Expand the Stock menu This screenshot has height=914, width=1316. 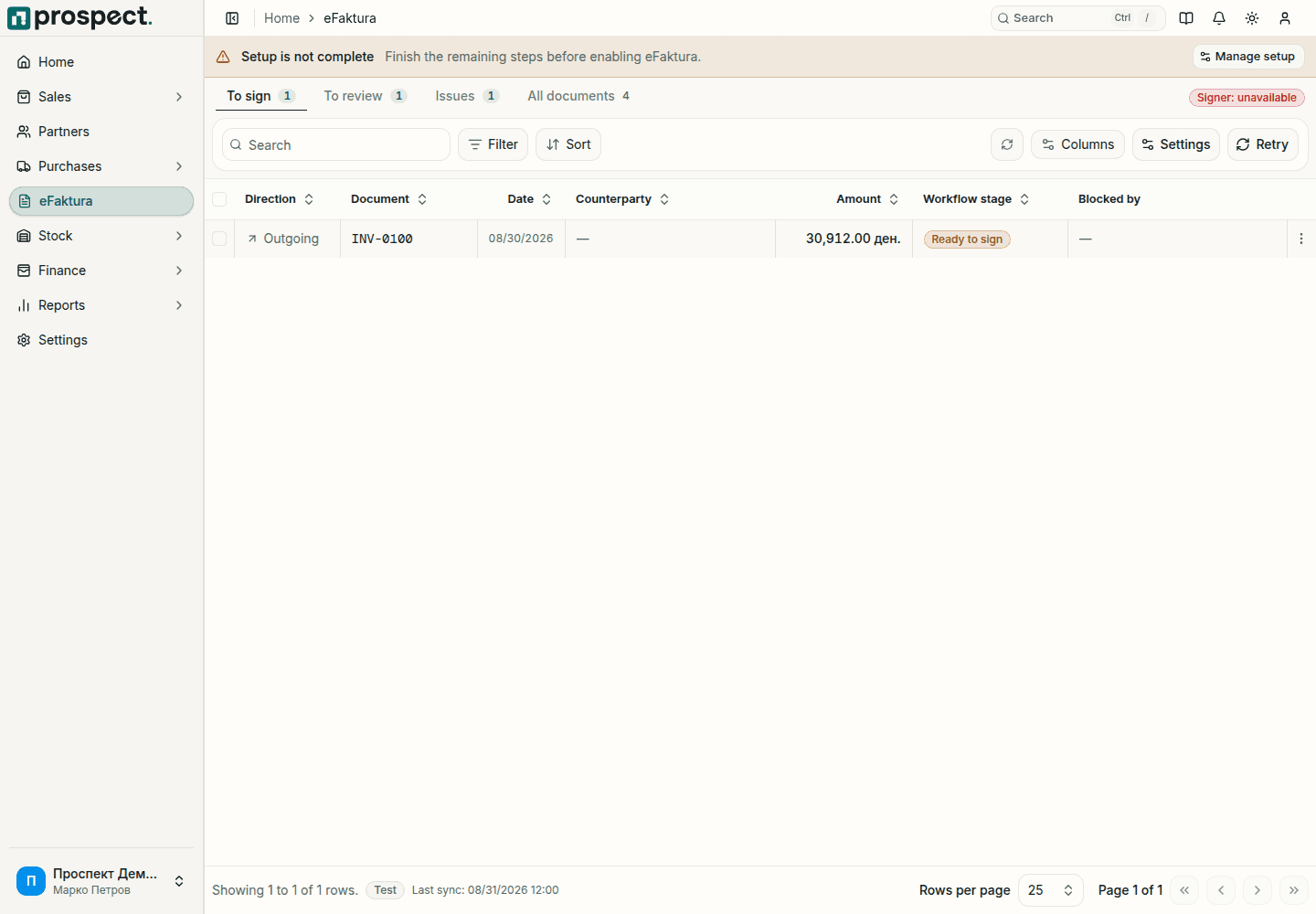[x=101, y=236]
